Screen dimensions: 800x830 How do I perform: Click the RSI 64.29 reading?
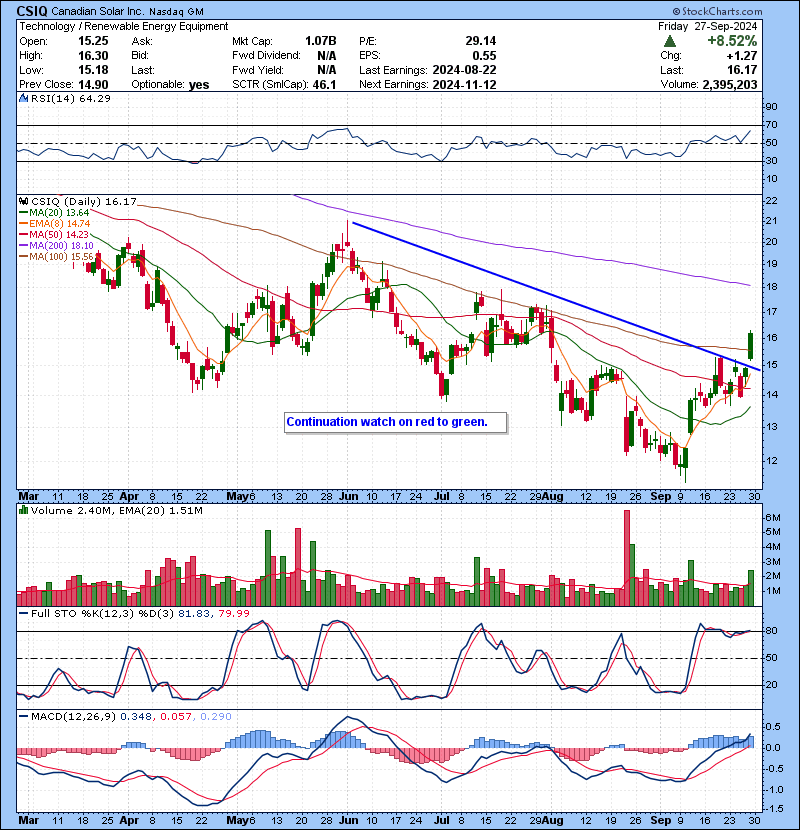point(93,98)
